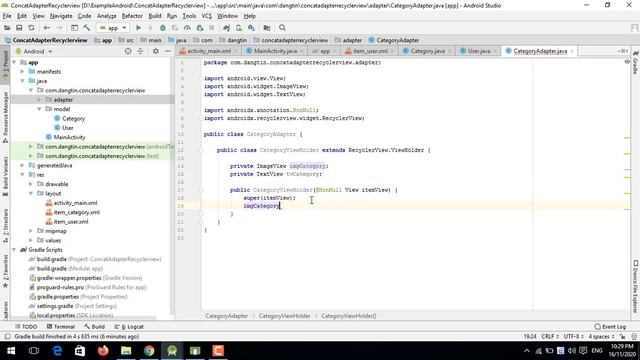This screenshot has width=640, height=360.
Task: Change CRLF line separator in status bar
Action: tap(550, 337)
